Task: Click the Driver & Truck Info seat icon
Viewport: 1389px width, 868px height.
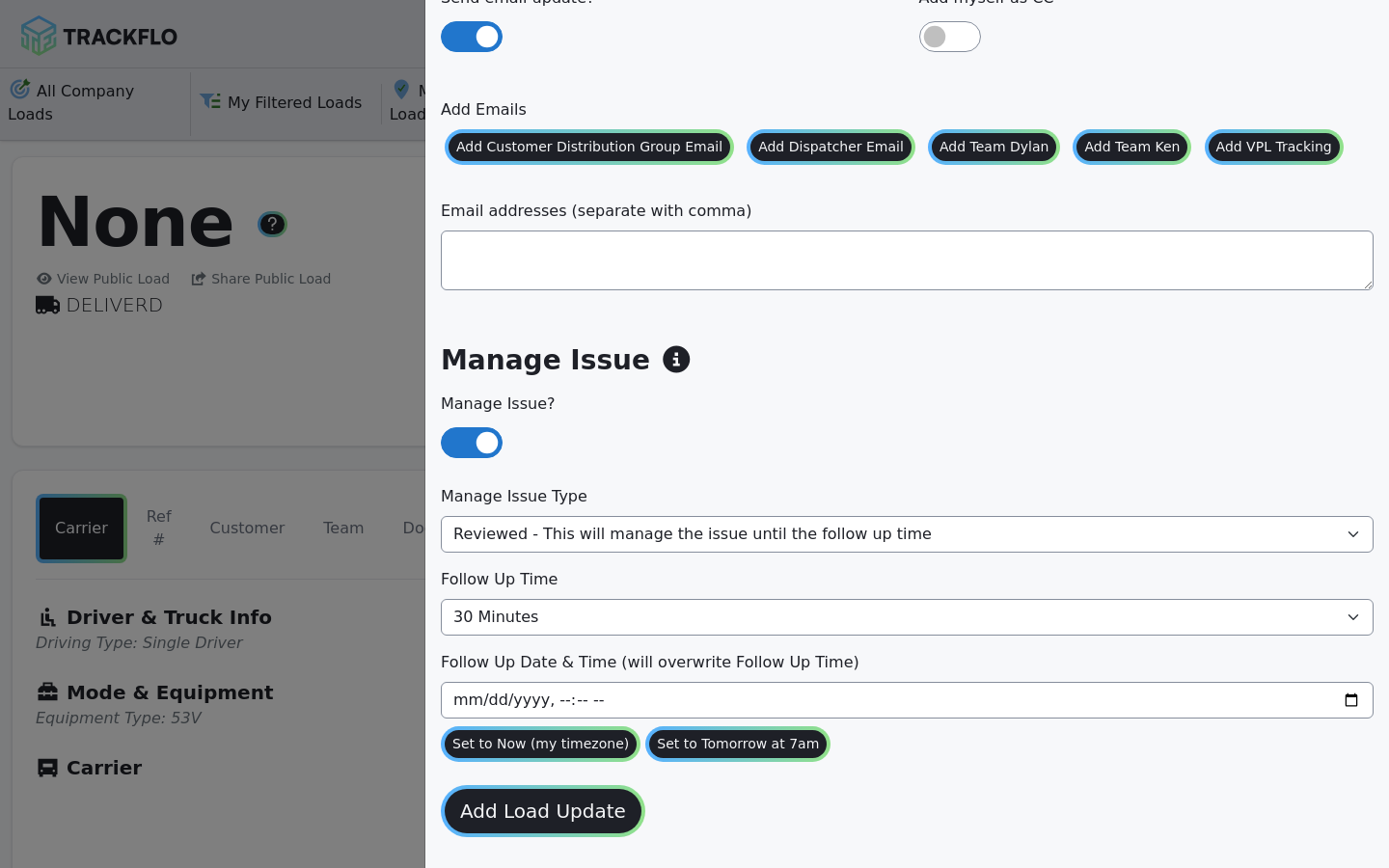Action: [x=47, y=617]
